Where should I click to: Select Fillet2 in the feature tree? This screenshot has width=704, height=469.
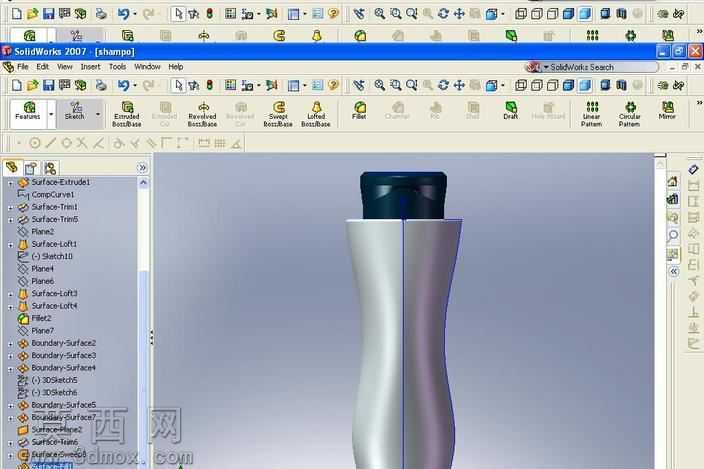(x=41, y=318)
